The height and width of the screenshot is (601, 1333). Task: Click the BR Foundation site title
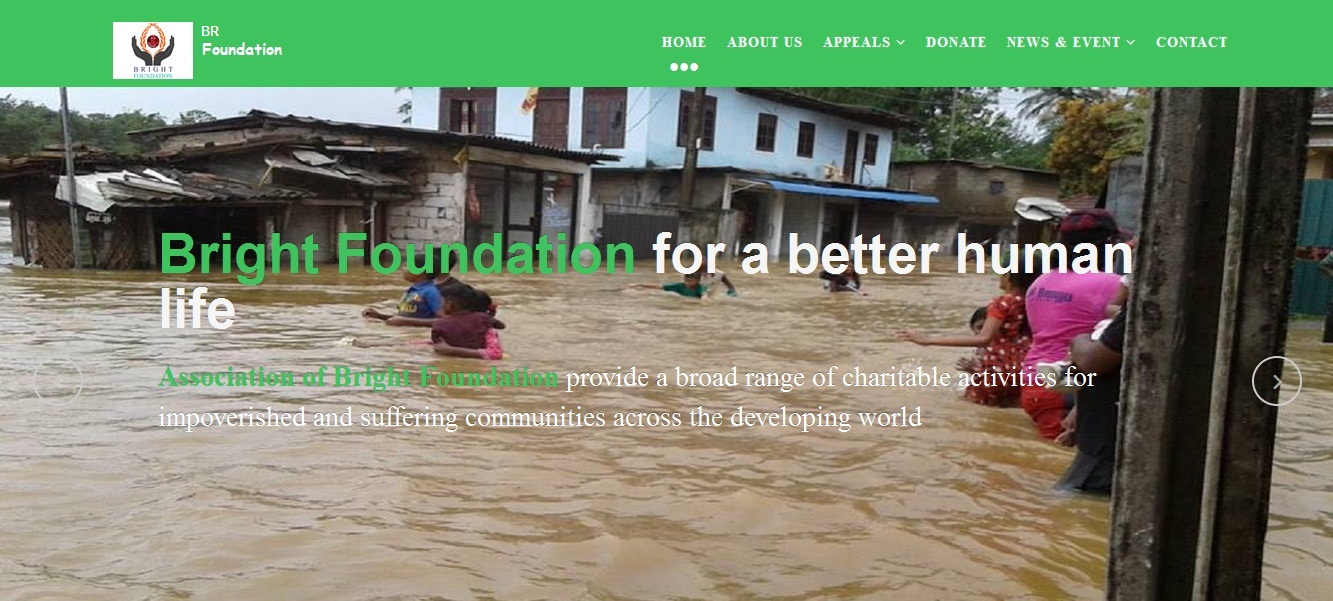[242, 41]
